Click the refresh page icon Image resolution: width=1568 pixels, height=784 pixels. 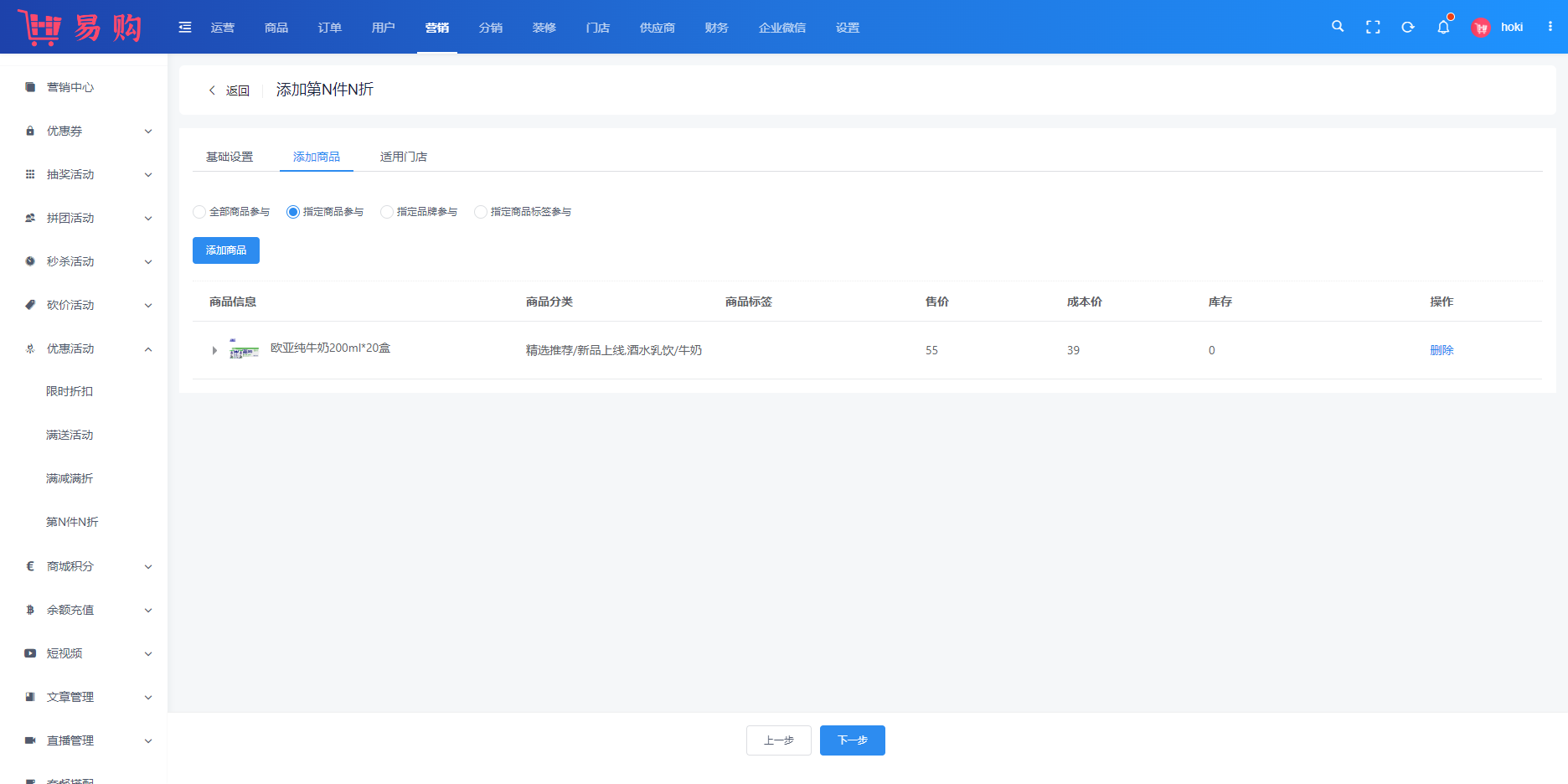tap(1408, 27)
